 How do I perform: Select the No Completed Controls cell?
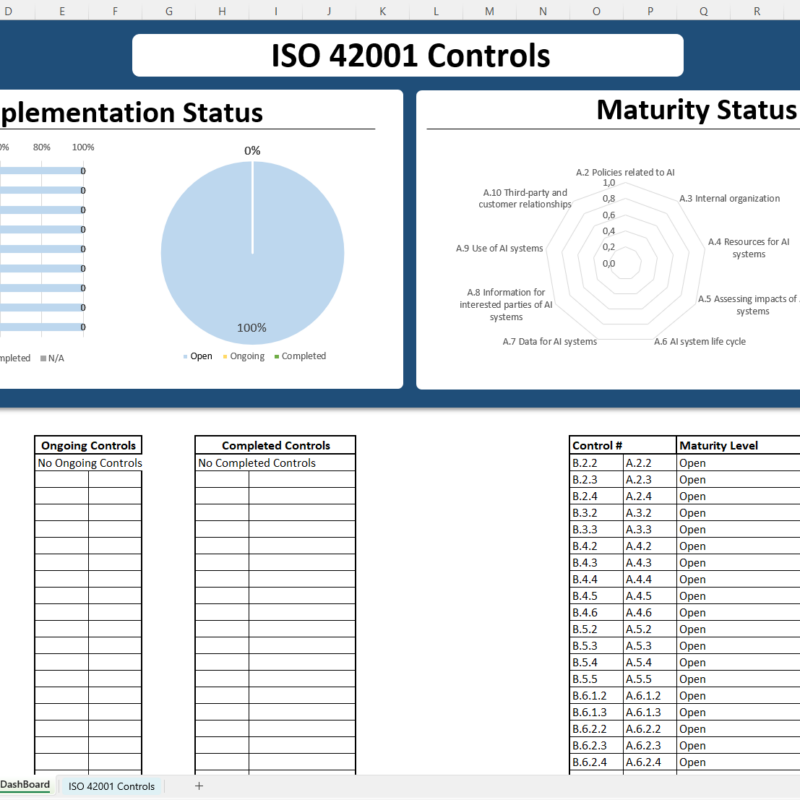pos(275,463)
